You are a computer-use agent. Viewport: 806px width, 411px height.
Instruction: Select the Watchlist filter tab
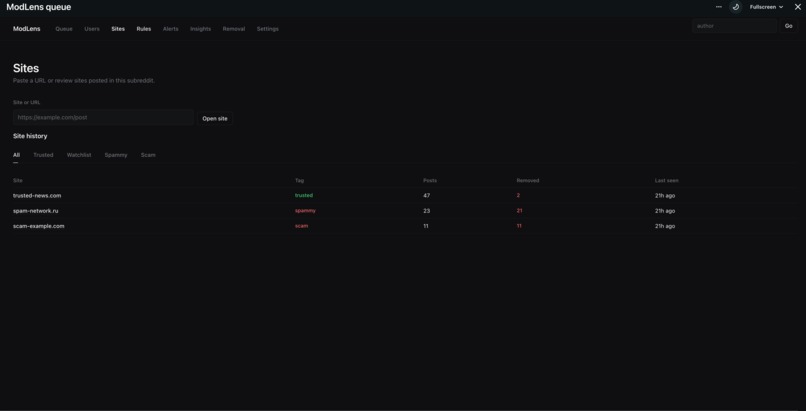tap(79, 155)
